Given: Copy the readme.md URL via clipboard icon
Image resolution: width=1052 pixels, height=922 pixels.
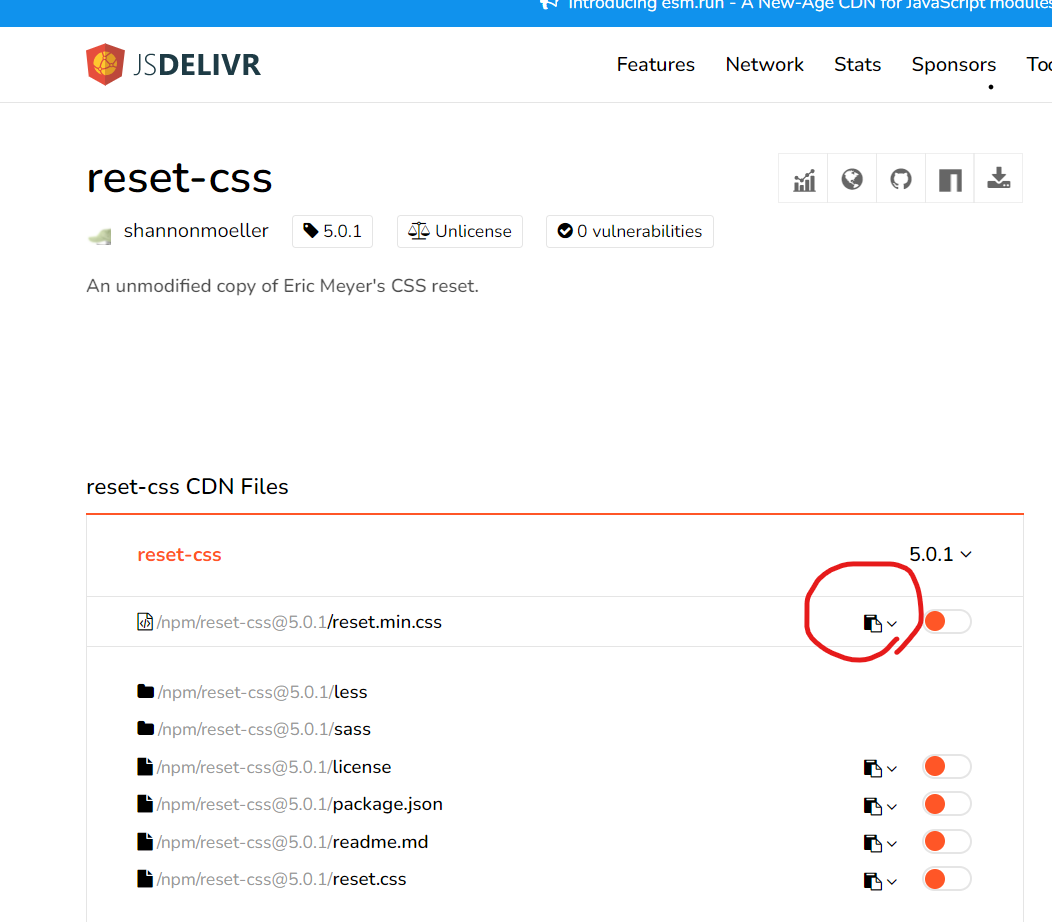Looking at the screenshot, I should coord(872,843).
